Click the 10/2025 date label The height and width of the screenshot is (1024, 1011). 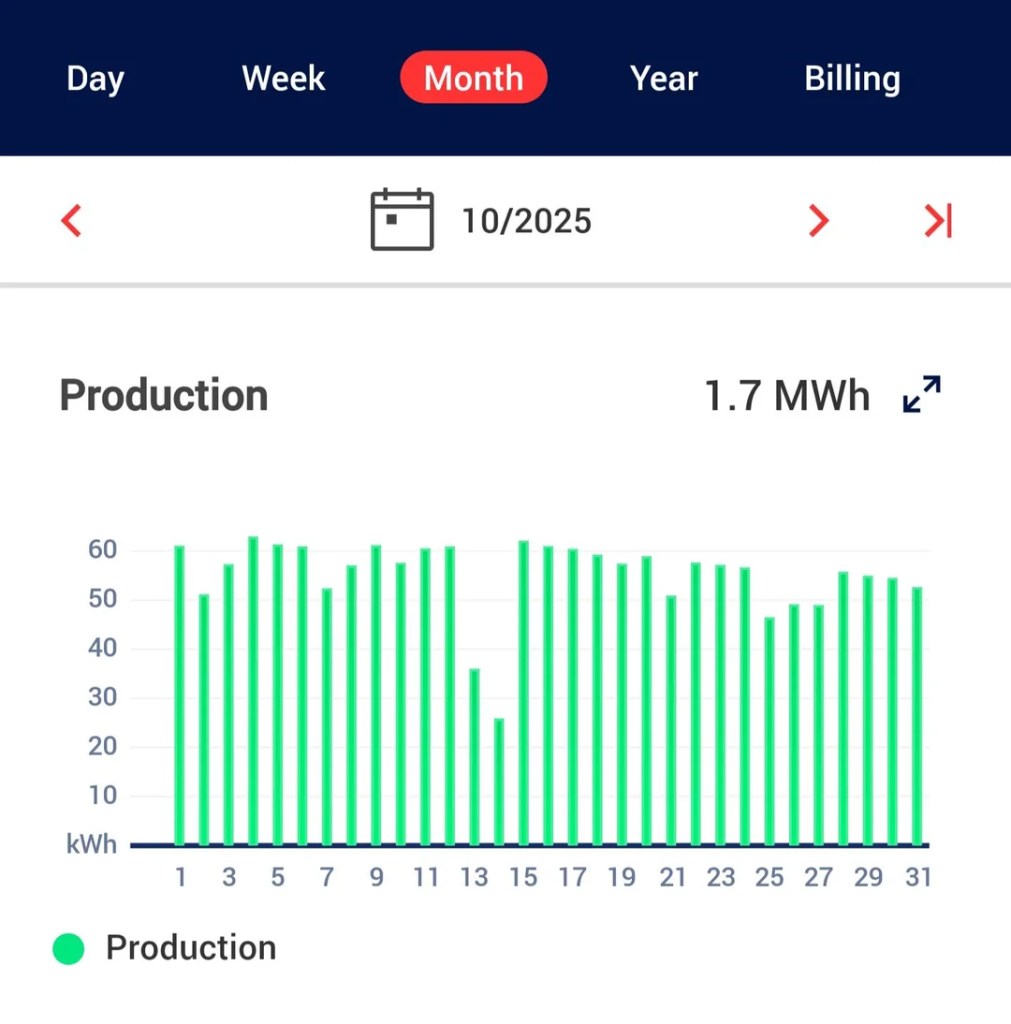point(526,220)
